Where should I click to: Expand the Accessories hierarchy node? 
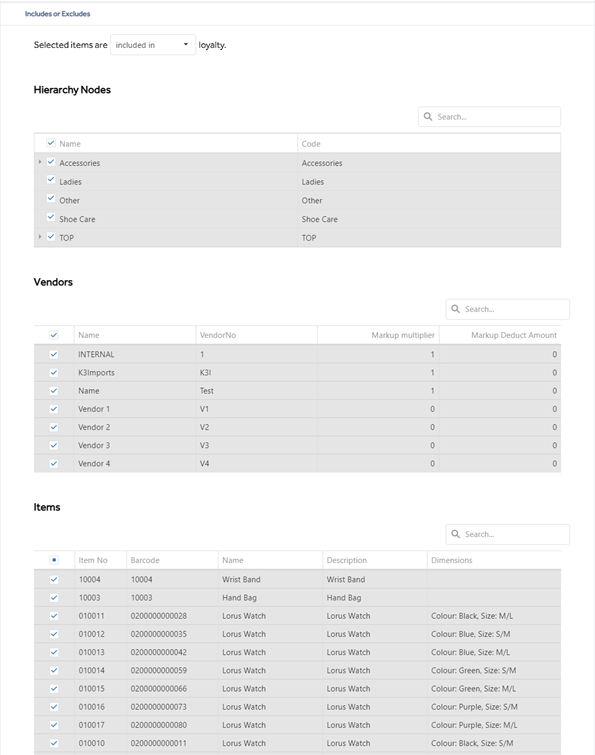click(40, 162)
